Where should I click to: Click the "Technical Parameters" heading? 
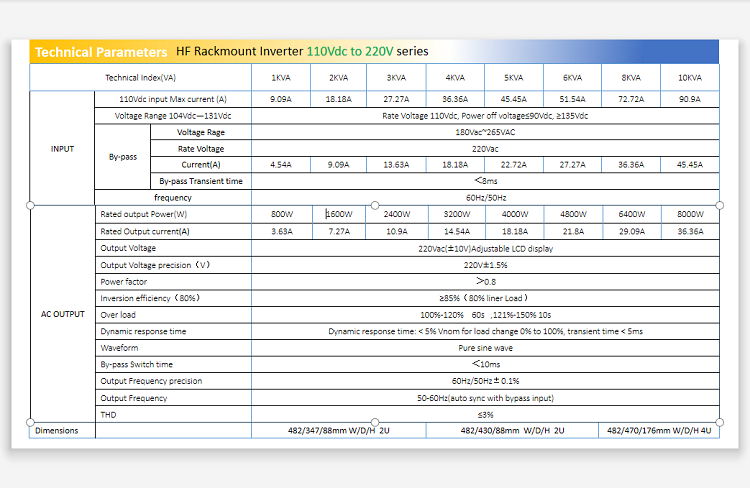pos(101,52)
